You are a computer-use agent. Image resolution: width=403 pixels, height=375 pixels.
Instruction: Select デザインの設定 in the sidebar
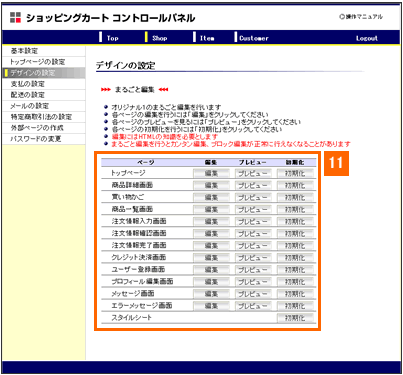44,73
